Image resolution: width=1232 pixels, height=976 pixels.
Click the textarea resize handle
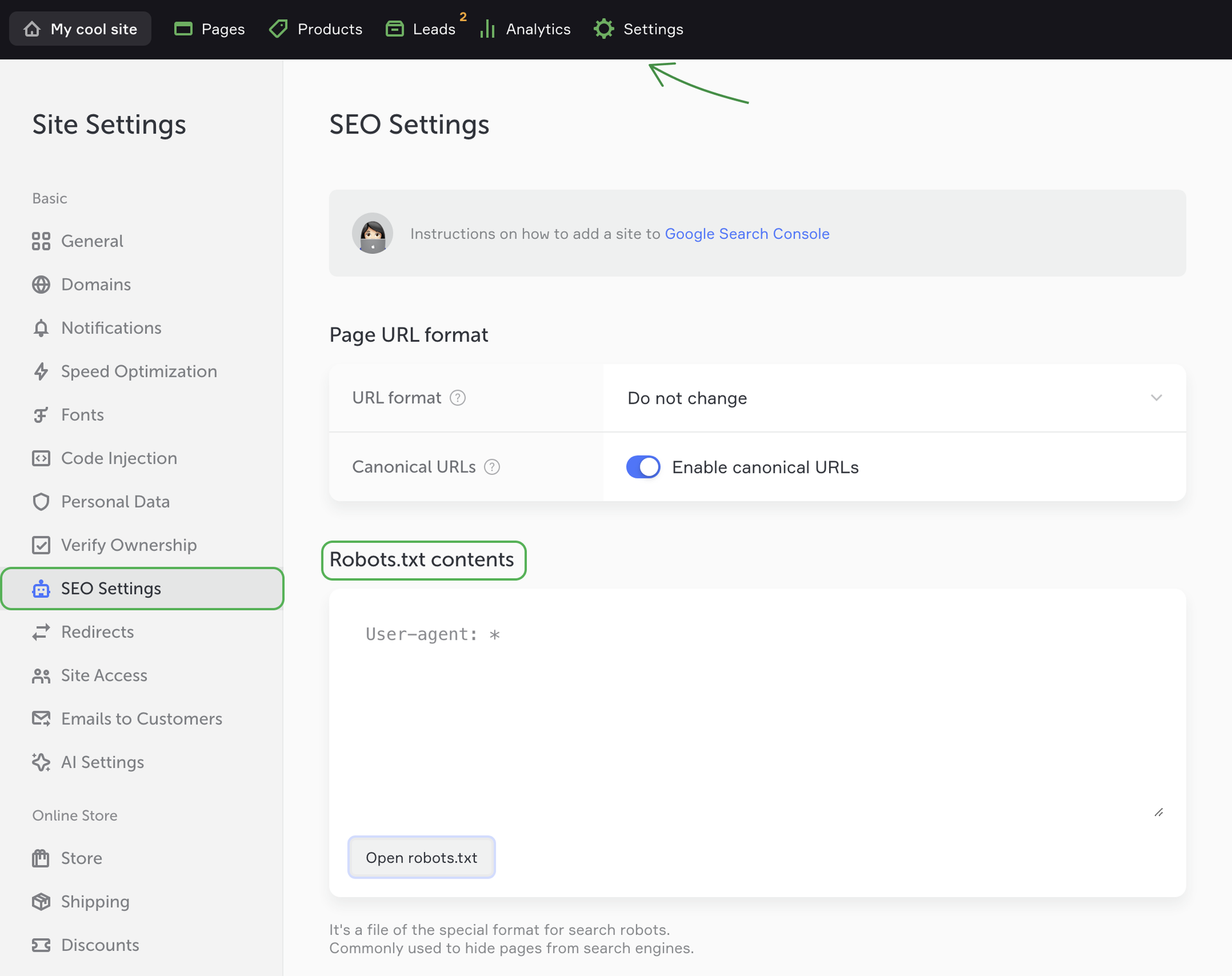pos(1159,812)
